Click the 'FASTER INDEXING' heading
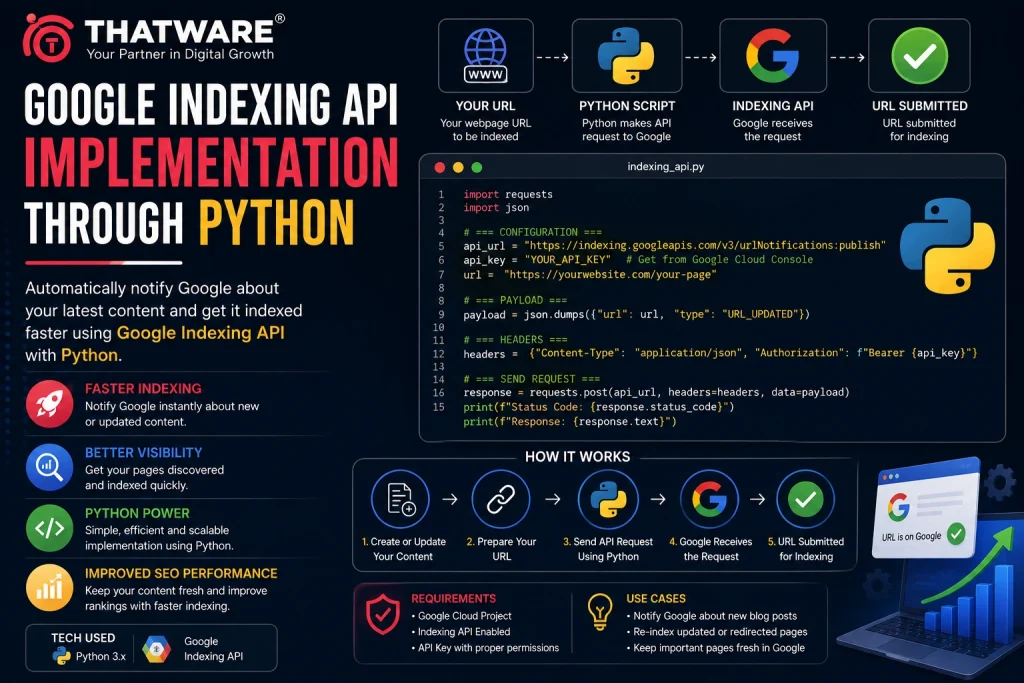Viewport: 1024px width, 683px height. tap(143, 389)
